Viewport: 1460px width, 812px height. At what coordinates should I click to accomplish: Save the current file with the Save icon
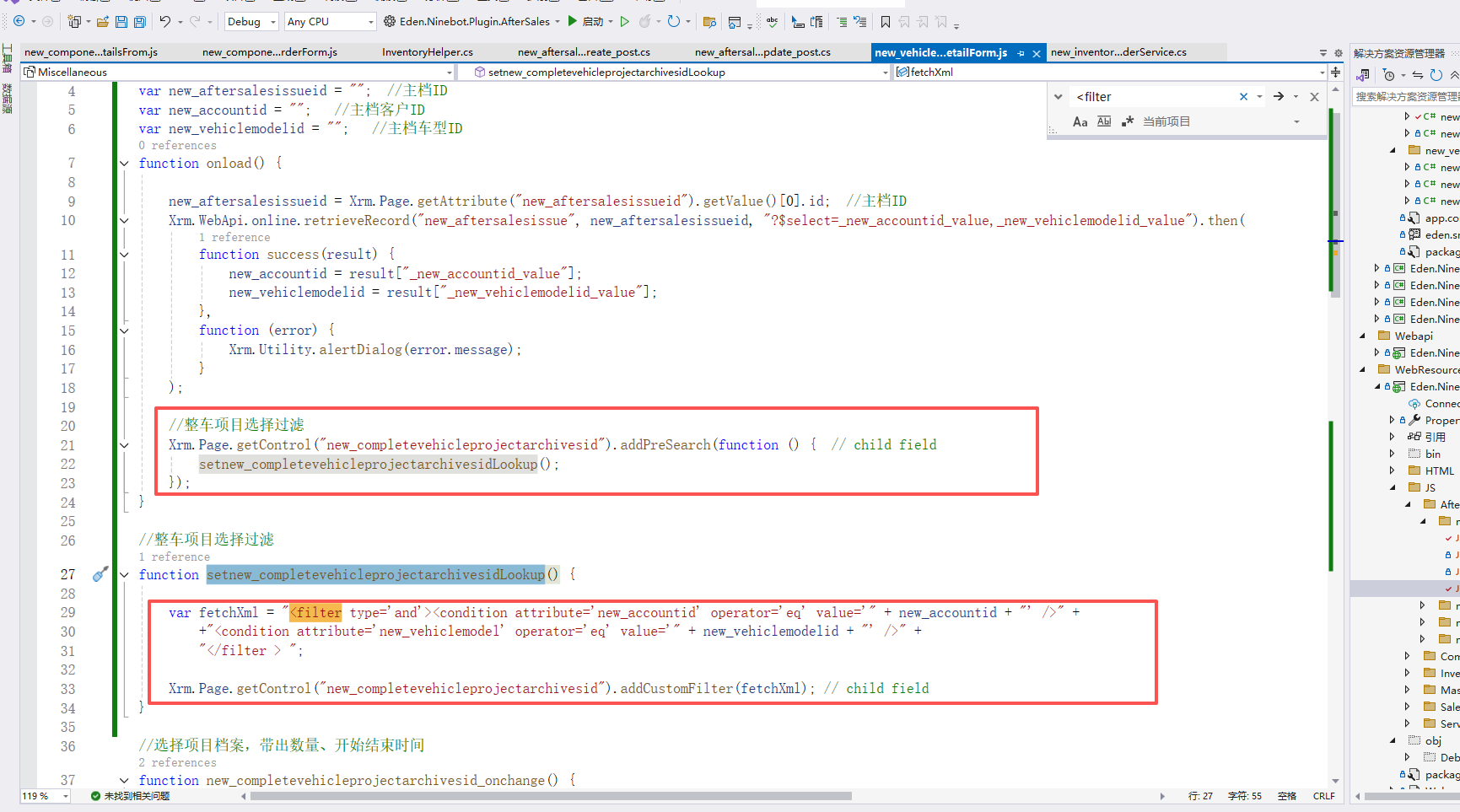(121, 21)
